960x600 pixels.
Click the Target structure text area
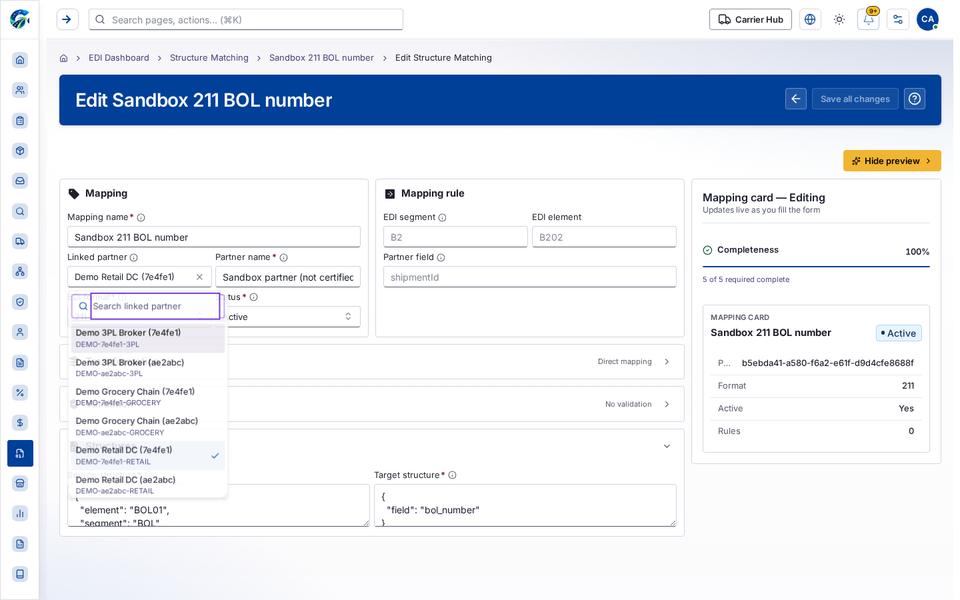[525, 505]
